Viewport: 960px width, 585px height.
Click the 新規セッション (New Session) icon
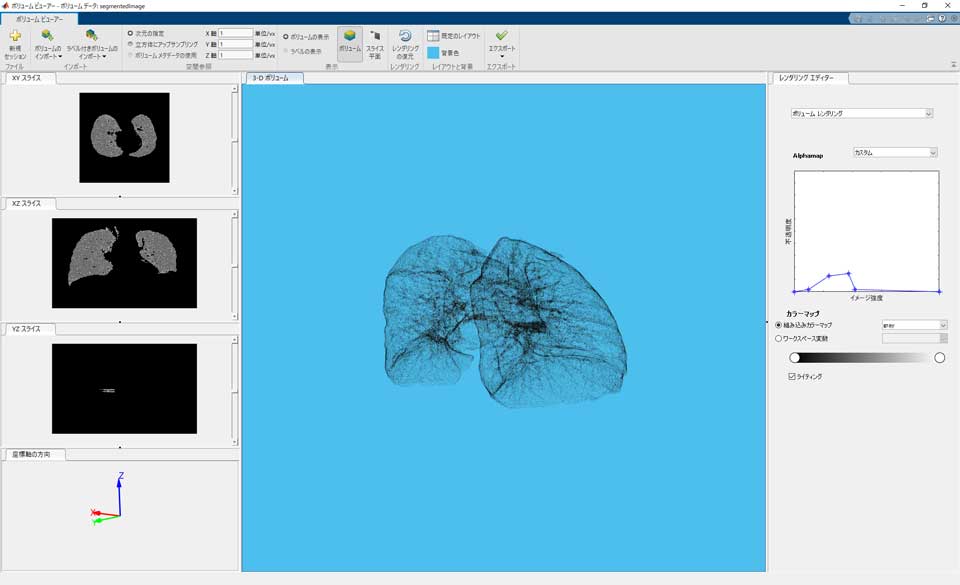click(x=15, y=37)
